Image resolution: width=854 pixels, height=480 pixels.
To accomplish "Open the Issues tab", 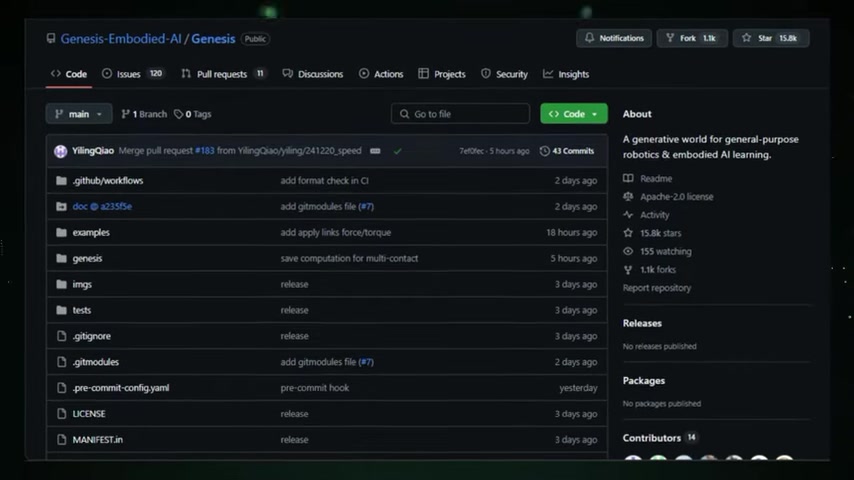I will [x=132, y=74].
